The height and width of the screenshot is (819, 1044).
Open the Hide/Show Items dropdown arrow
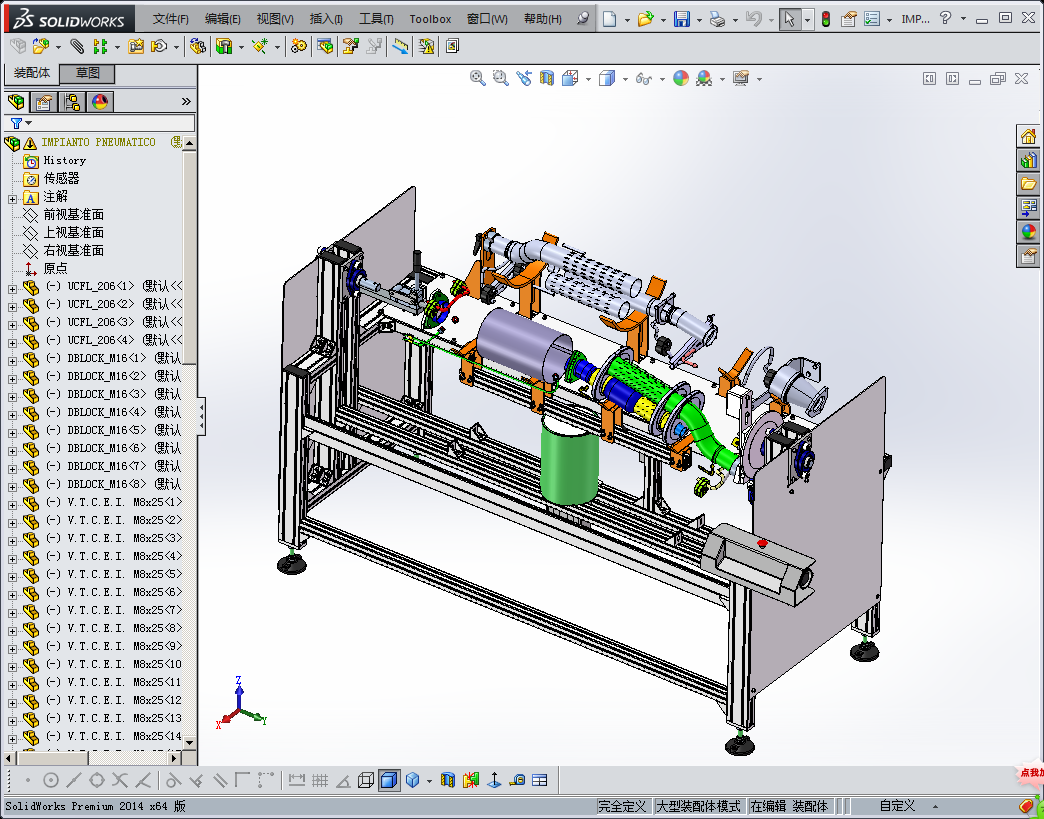(662, 79)
